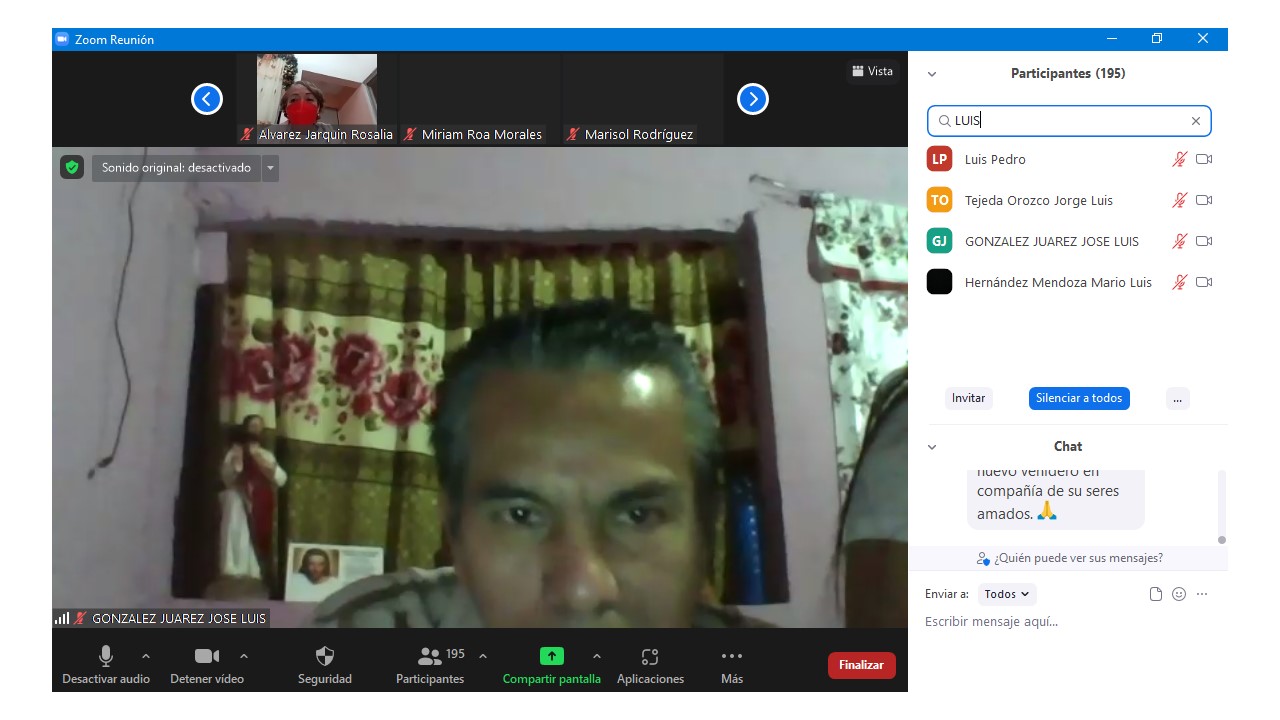This screenshot has height=720, width=1280.
Task: Click the Participantes (195) panel title
Action: 1068,74
